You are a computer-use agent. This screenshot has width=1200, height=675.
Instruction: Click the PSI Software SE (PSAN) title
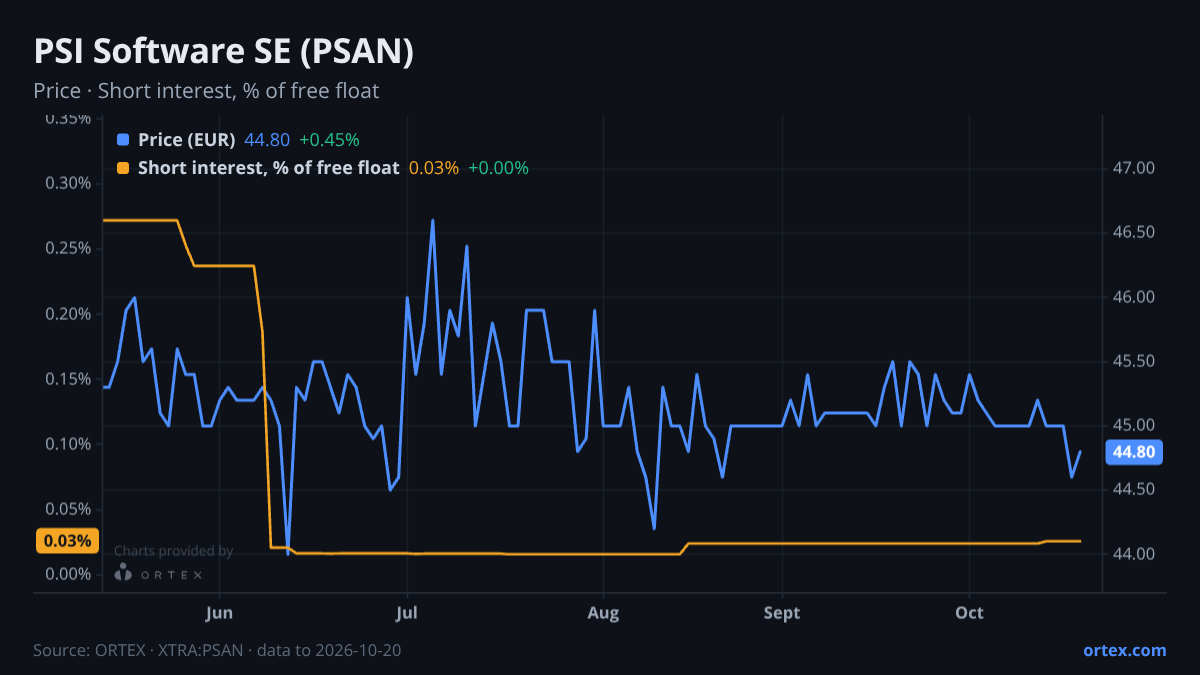pyautogui.click(x=224, y=51)
